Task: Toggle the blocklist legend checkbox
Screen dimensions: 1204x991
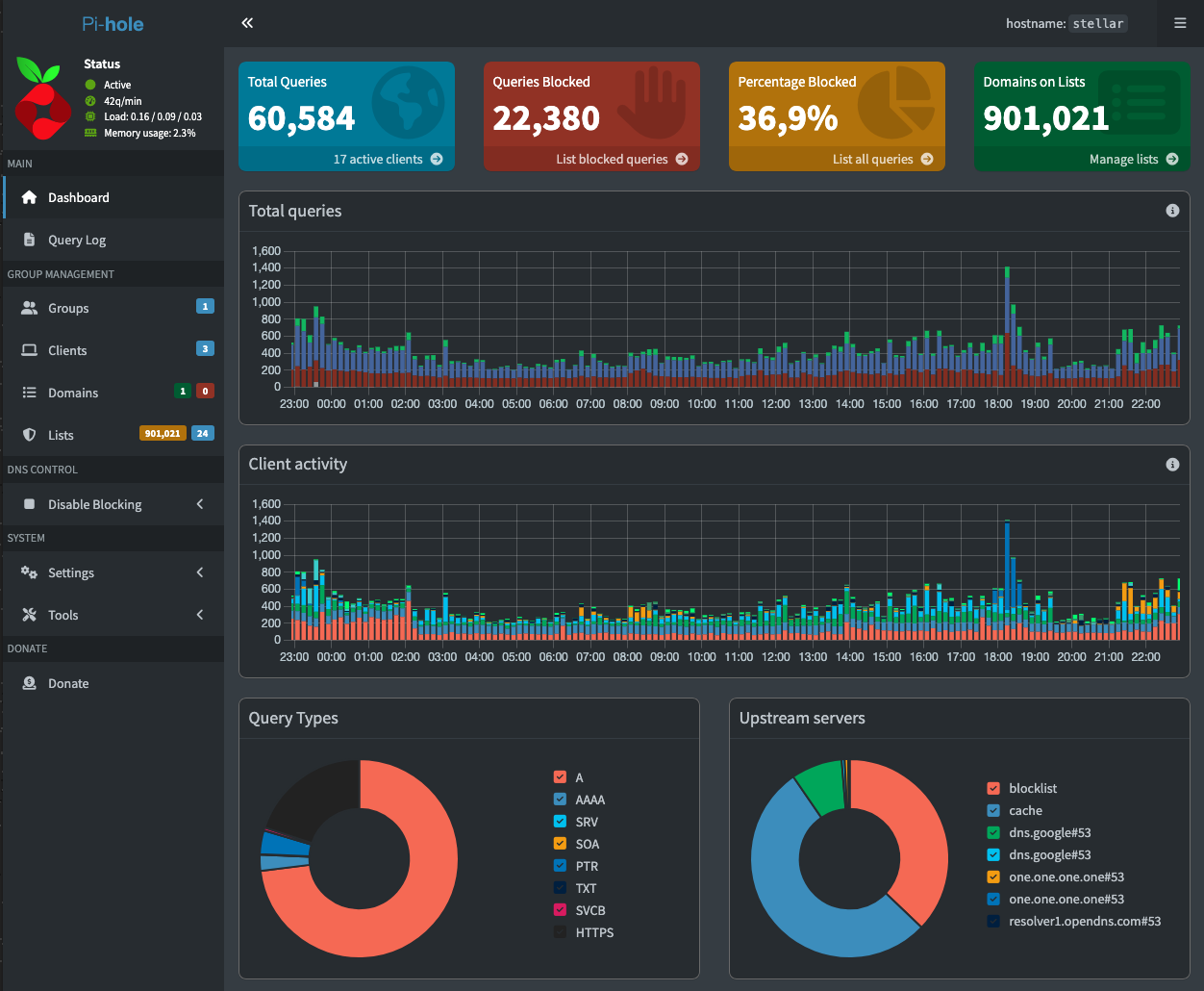Action: (x=993, y=788)
